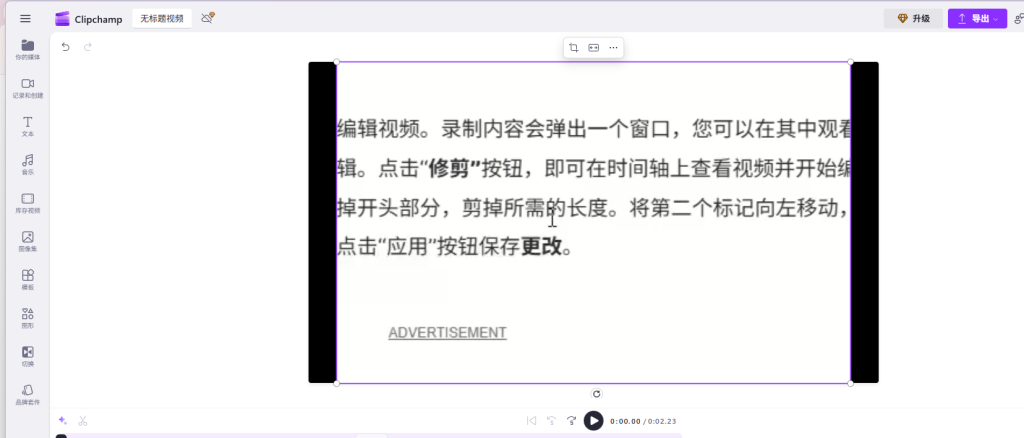Play the video preview
The width and height of the screenshot is (1024, 438).
point(594,421)
